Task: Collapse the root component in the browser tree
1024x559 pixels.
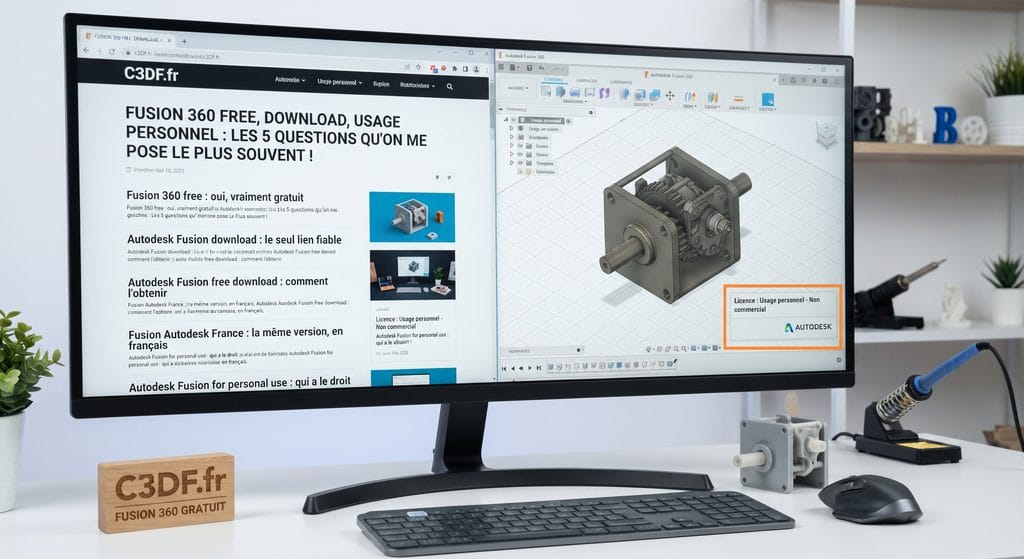Action: coord(505,120)
